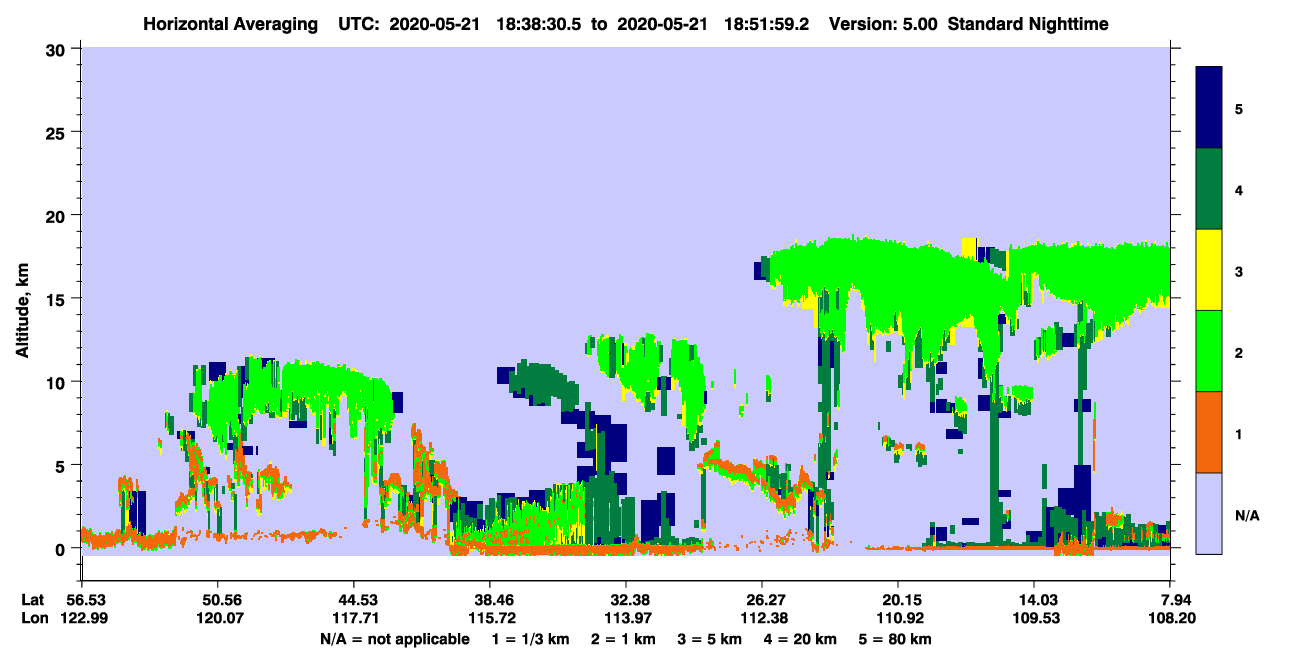Viewport: 1300px width, 667px height.
Task: Click the altitude tick label 5
Action: tap(62, 465)
